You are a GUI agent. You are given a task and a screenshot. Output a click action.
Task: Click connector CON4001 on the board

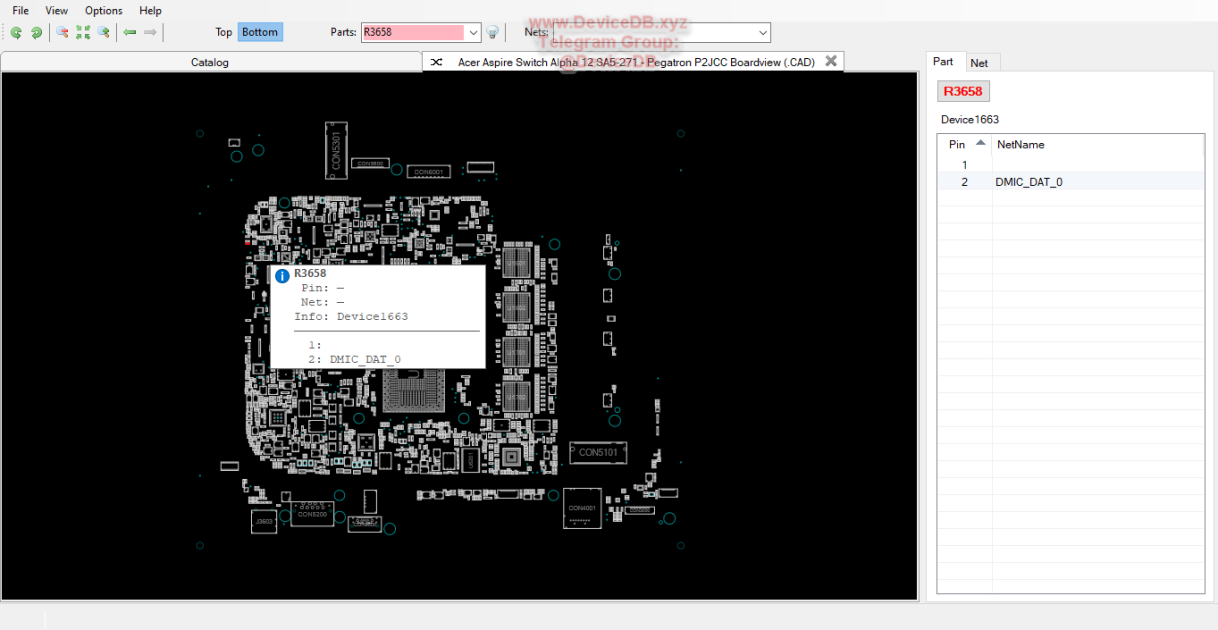click(582, 508)
